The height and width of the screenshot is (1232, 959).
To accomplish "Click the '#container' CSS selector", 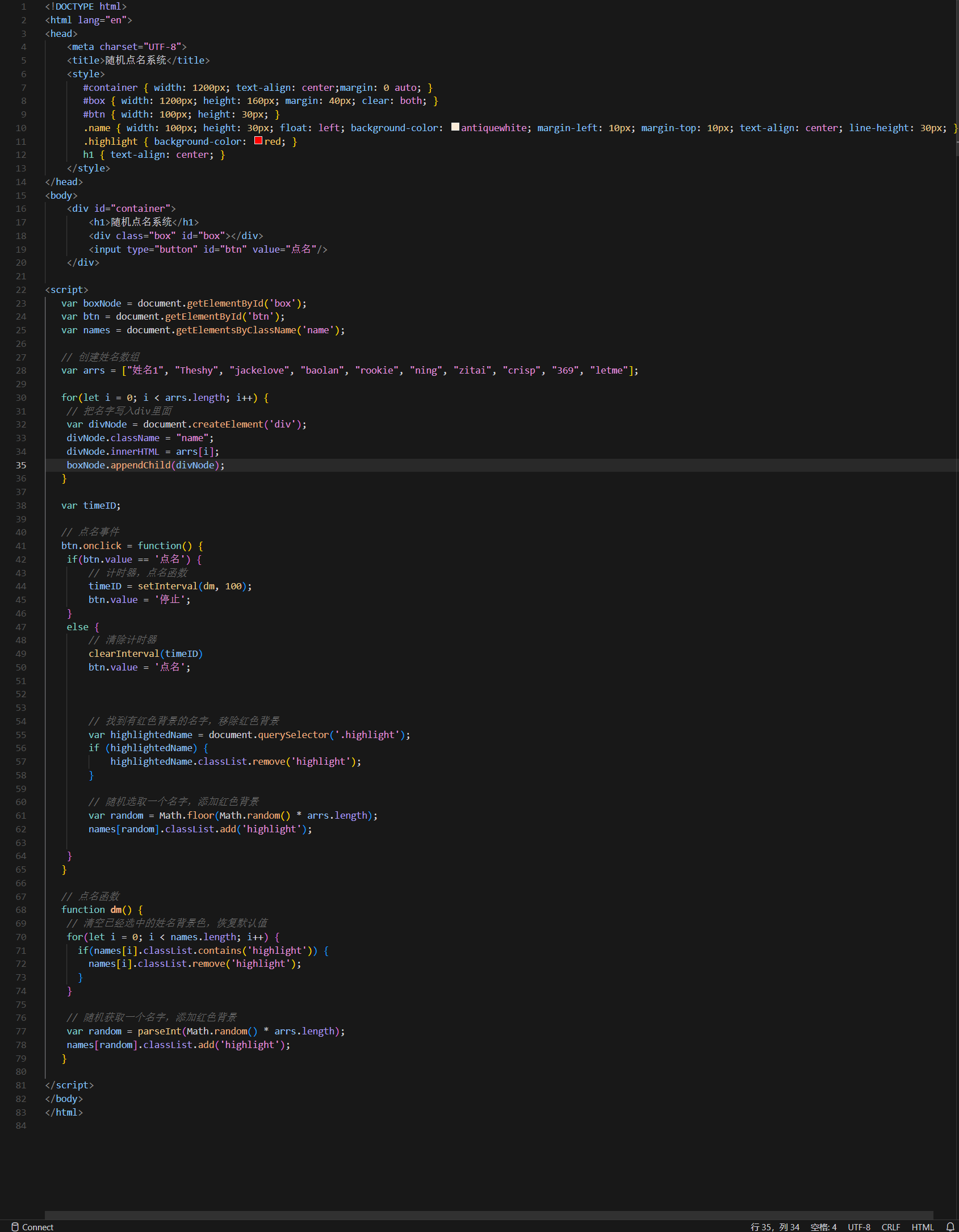I will (x=110, y=87).
